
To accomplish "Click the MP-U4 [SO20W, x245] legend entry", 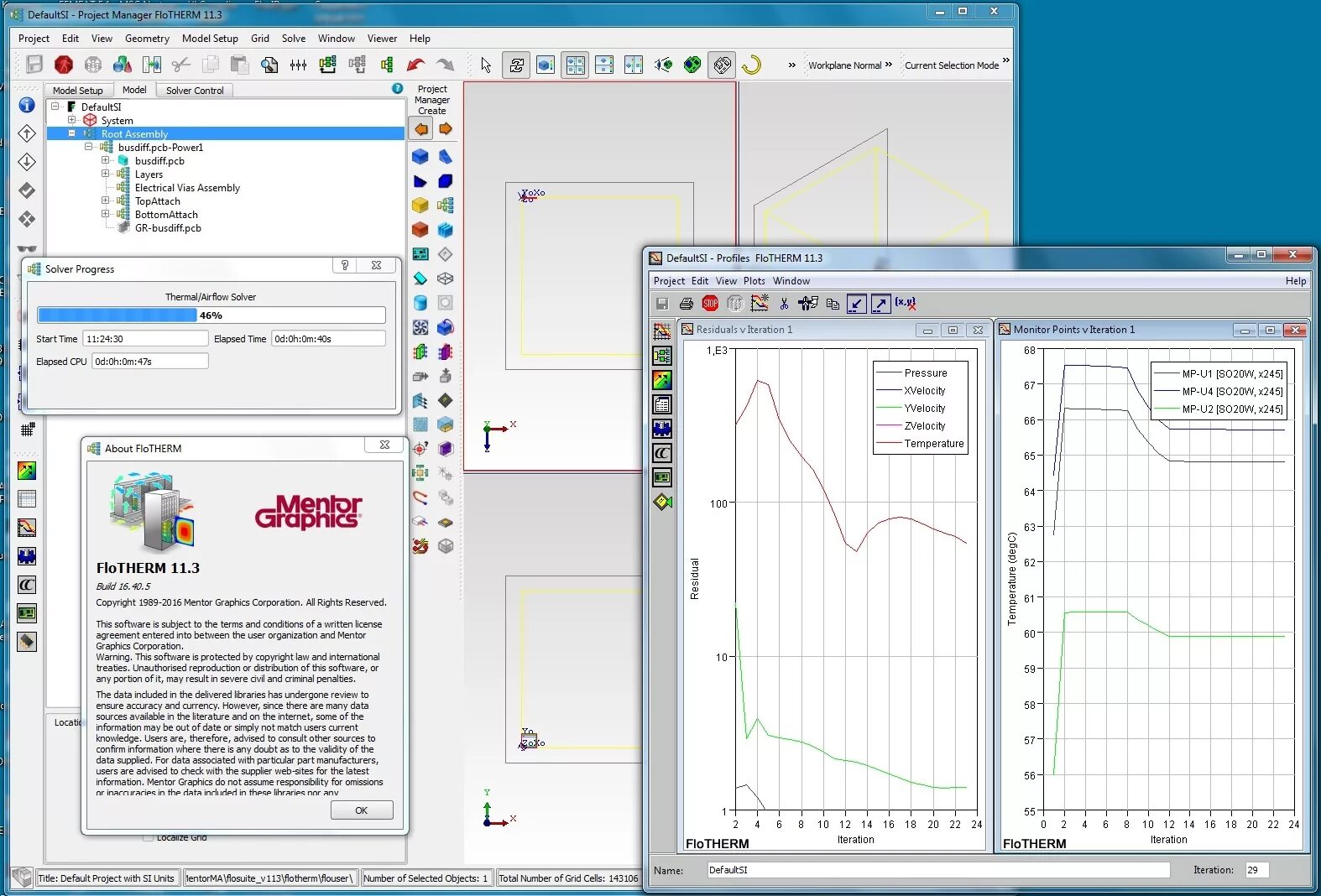I will 1218,392.
